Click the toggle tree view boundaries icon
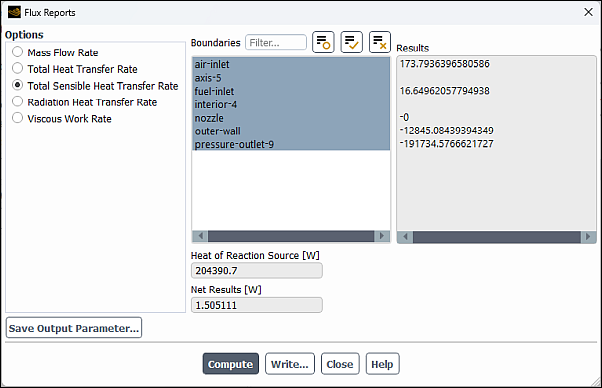602x388 pixels. point(323,42)
